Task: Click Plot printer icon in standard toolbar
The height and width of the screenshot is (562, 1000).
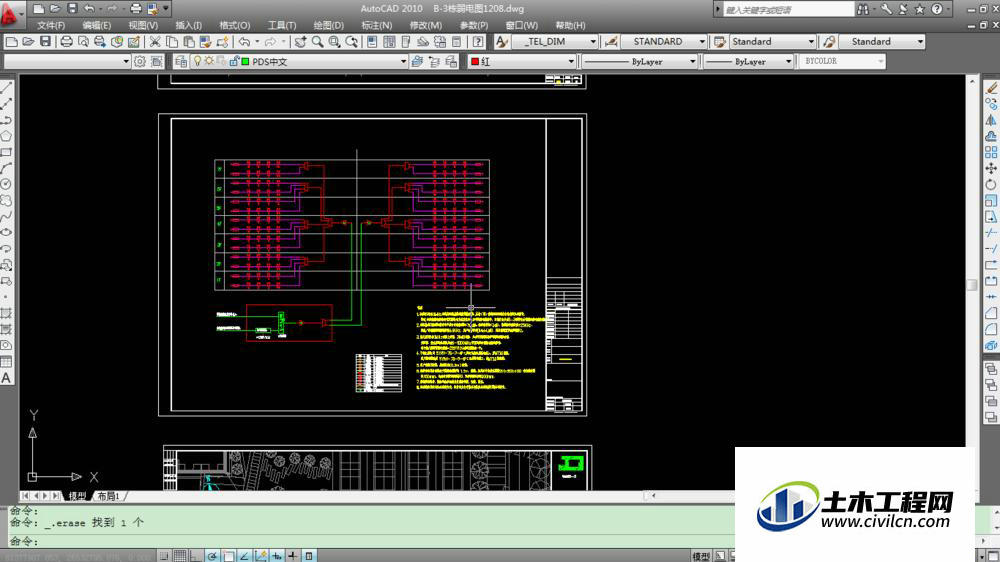Action: tap(66, 42)
